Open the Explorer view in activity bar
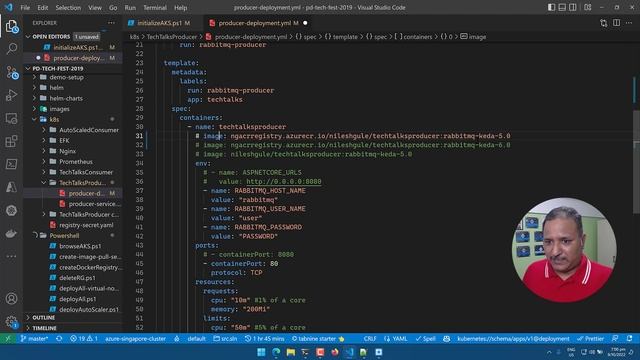640x360 pixels. 11,27
